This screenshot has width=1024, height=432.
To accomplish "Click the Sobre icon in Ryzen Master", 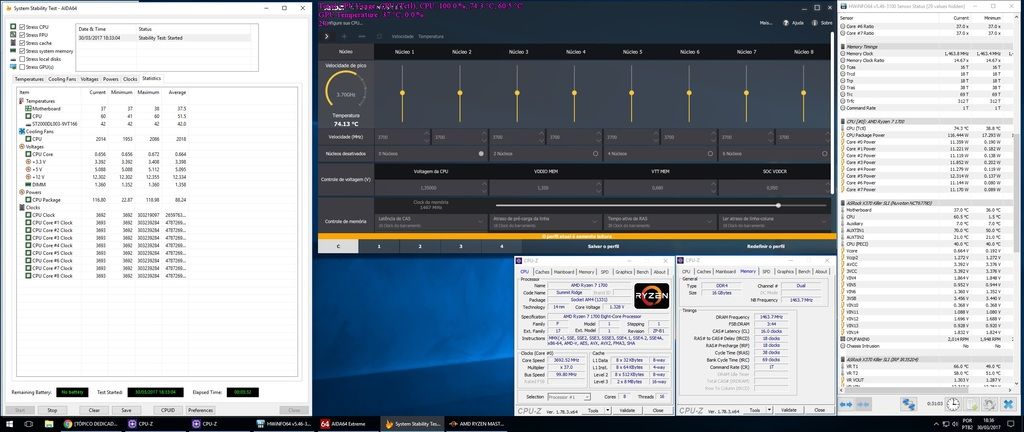I will [814, 22].
